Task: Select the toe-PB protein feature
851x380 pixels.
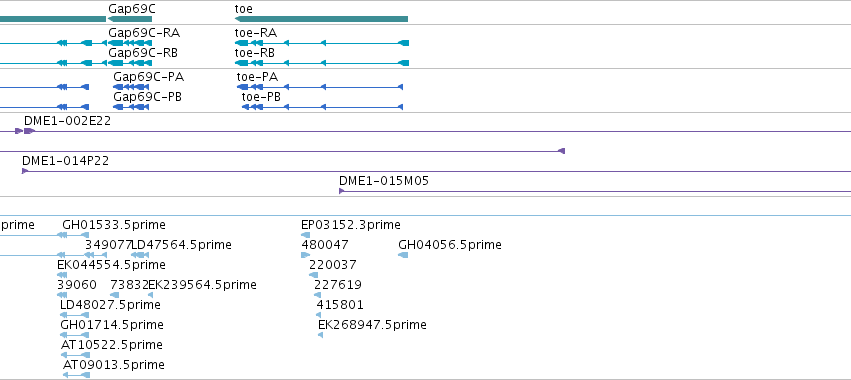Action: pyautogui.click(x=322, y=107)
